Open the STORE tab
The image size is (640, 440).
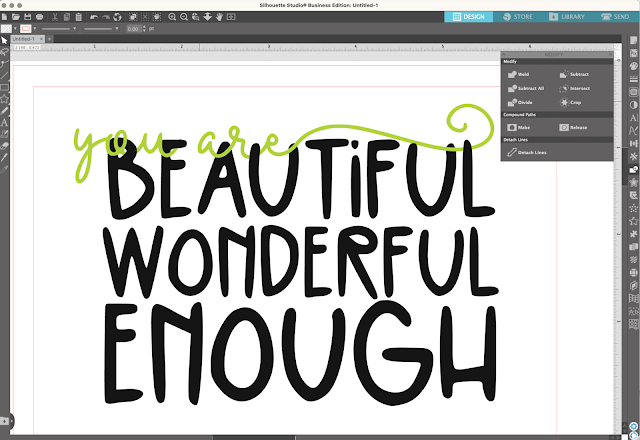[x=518, y=17]
